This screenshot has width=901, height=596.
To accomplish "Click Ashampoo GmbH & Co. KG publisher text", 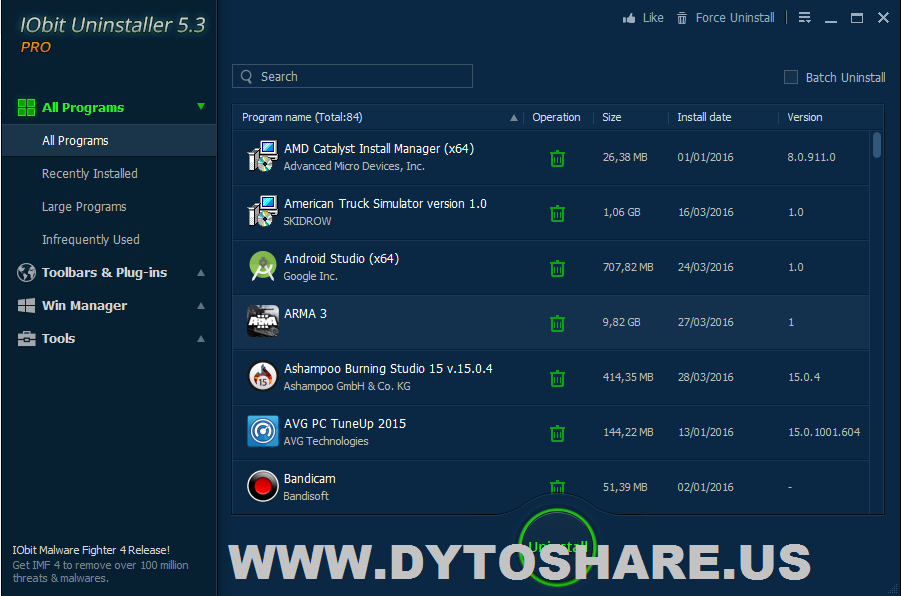I will click(x=347, y=386).
